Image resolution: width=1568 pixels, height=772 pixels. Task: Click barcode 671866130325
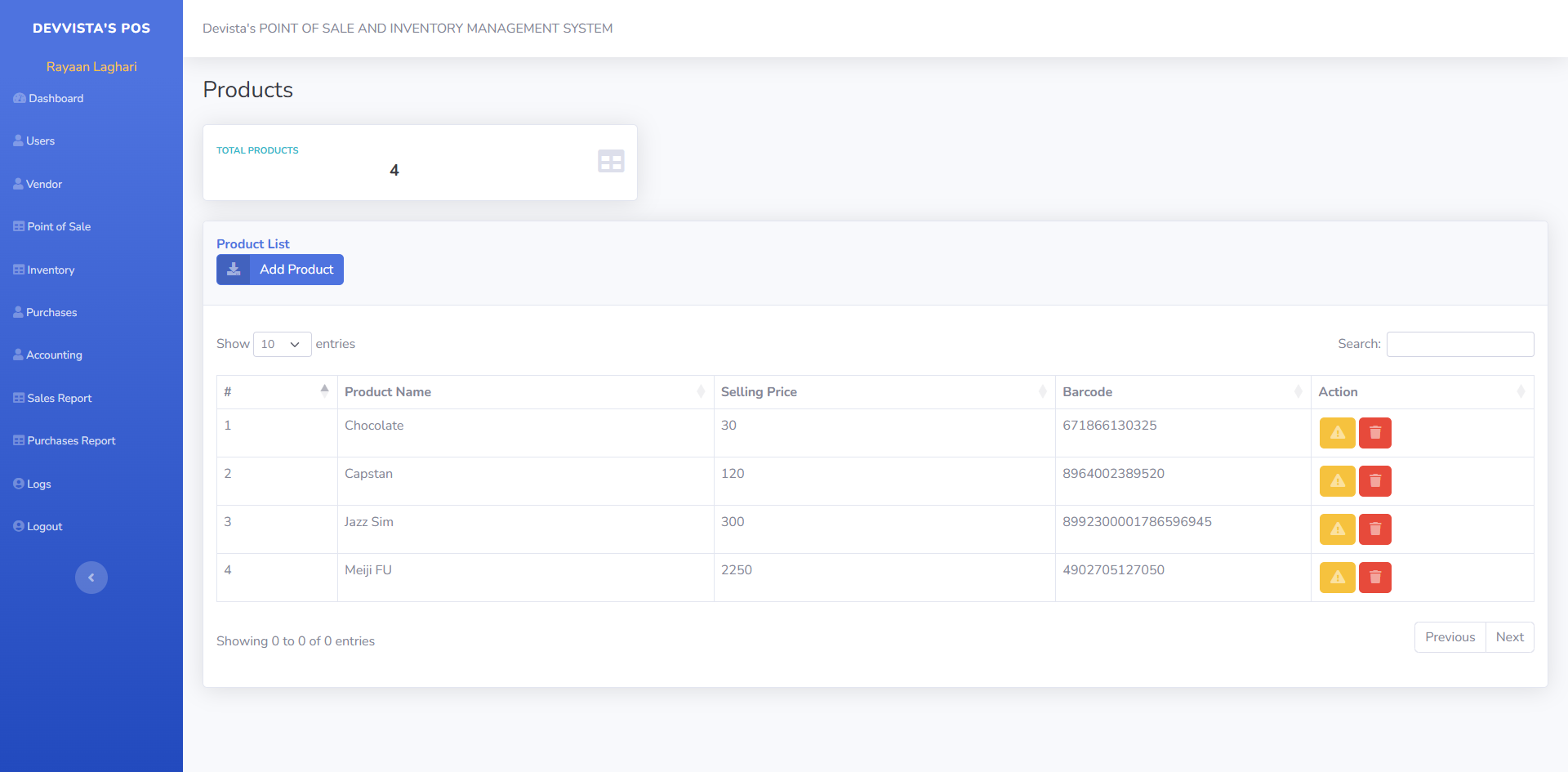click(x=1109, y=426)
